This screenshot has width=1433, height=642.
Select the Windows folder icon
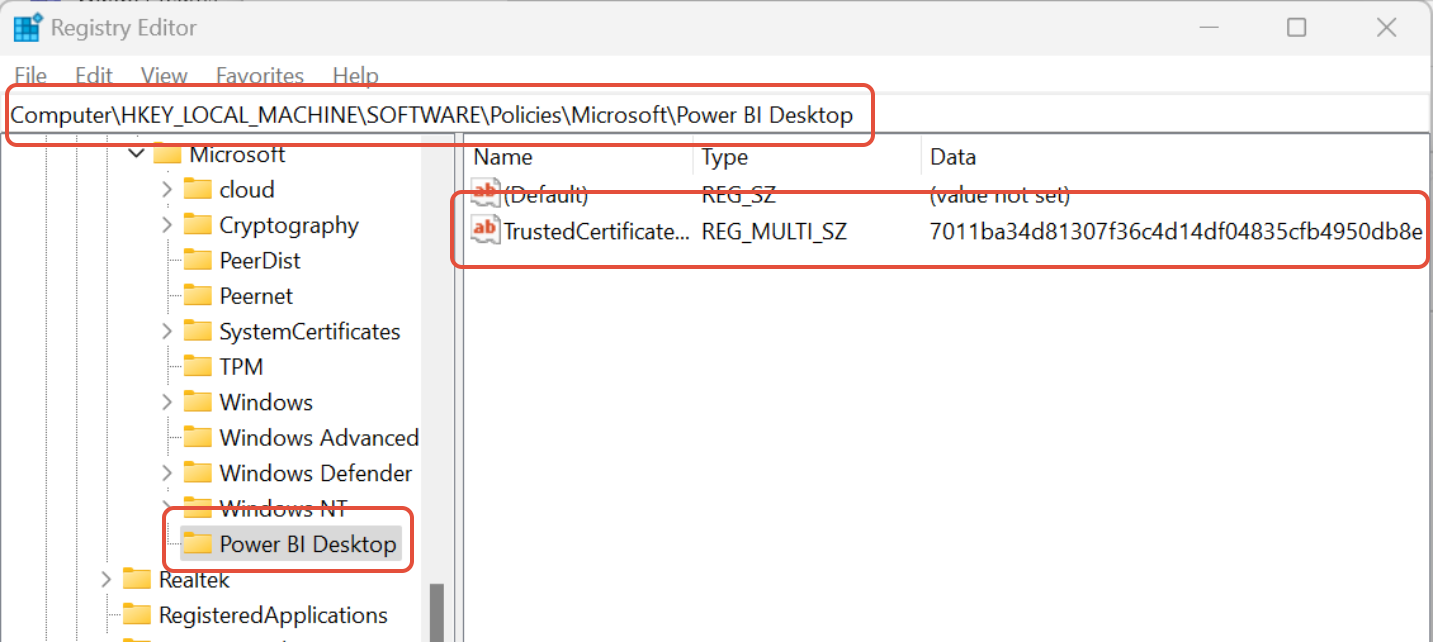click(198, 403)
